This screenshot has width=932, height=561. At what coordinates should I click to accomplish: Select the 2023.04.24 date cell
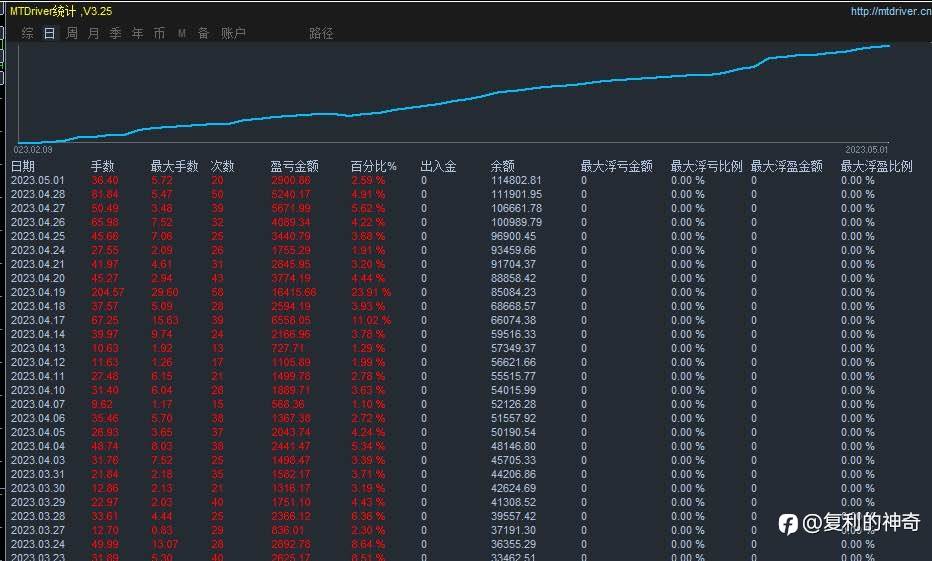pyautogui.click(x=37, y=250)
